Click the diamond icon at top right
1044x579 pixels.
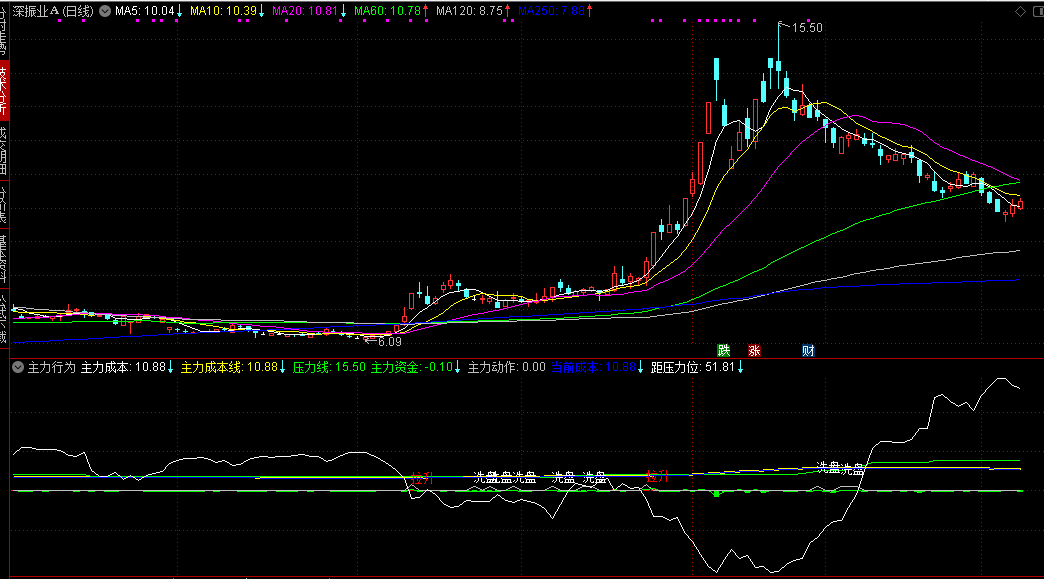coord(1020,11)
